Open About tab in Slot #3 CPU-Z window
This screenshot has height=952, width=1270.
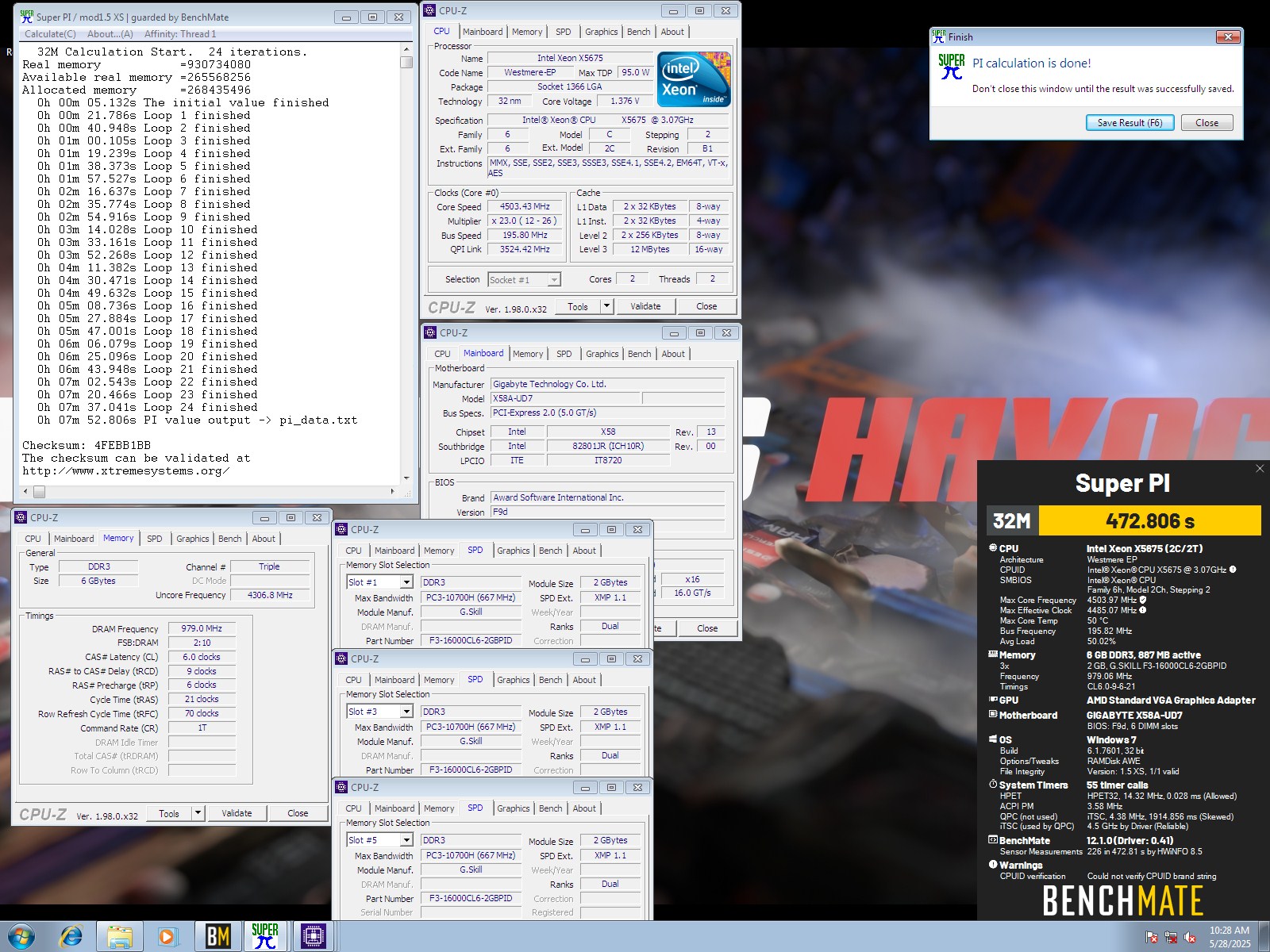click(x=584, y=680)
